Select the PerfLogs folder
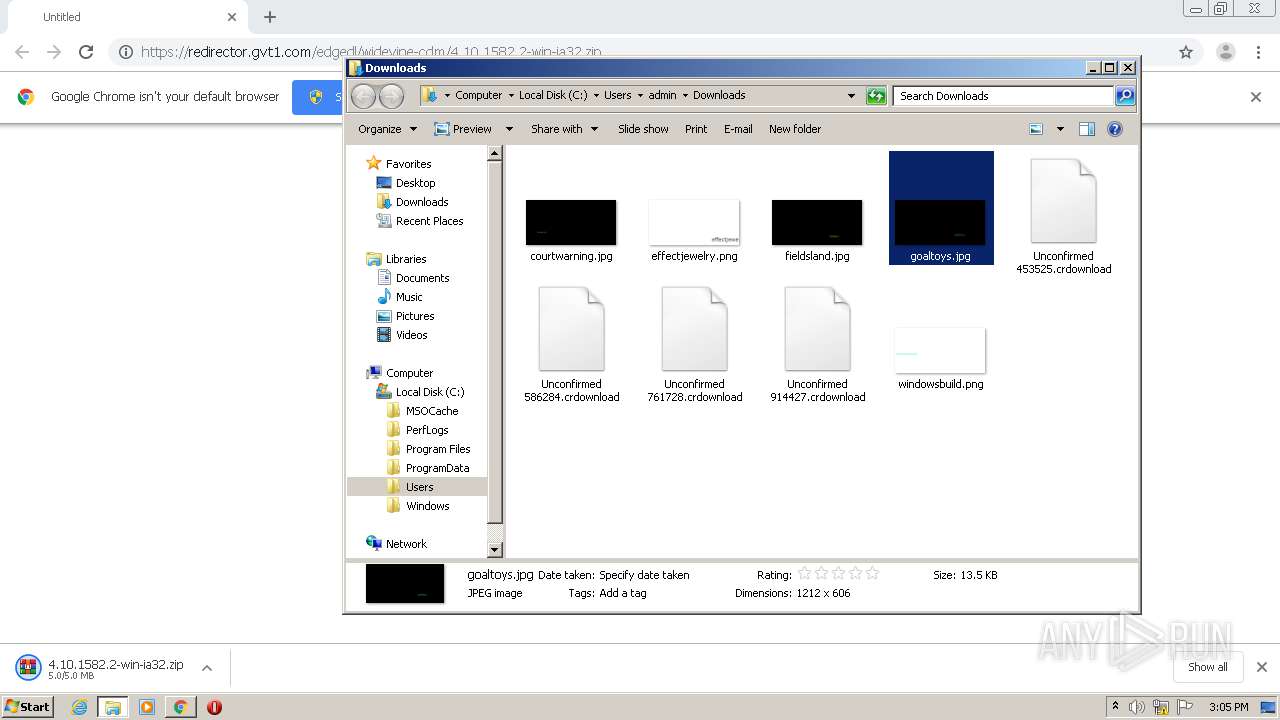The height and width of the screenshot is (720, 1280). [x=418, y=430]
